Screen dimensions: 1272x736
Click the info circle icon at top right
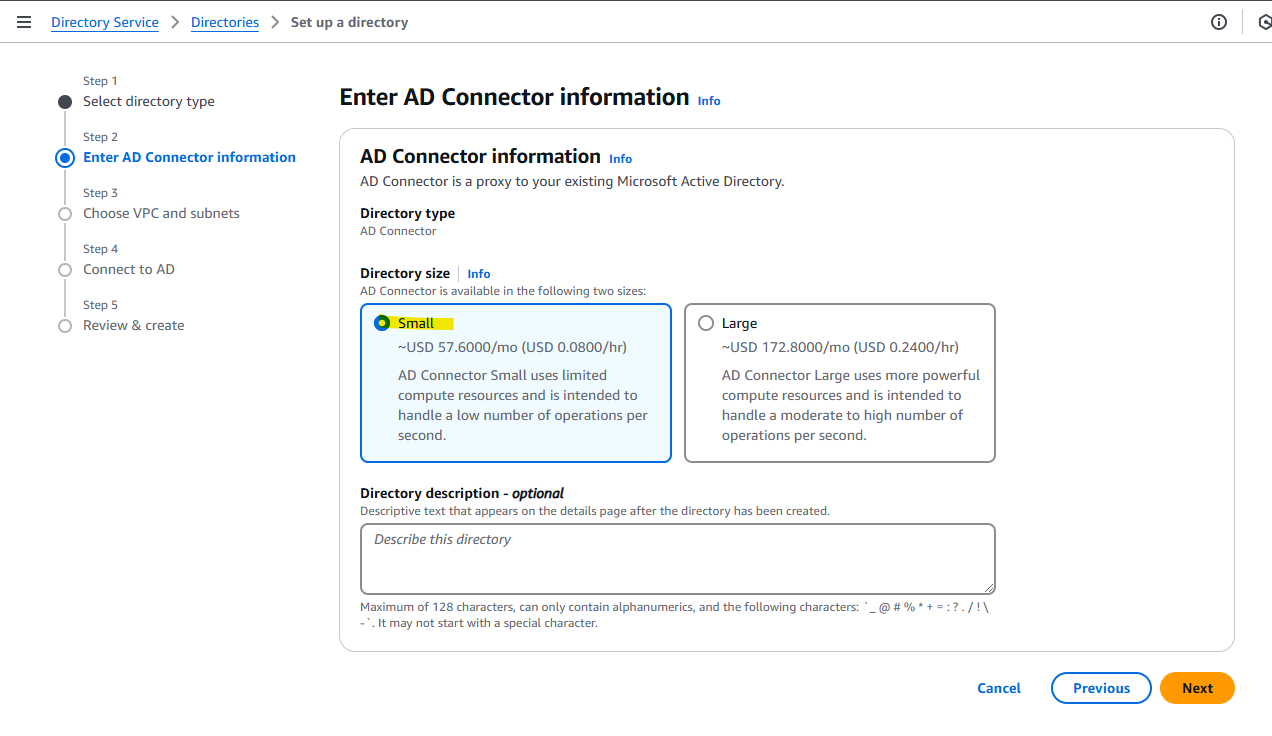(1218, 22)
